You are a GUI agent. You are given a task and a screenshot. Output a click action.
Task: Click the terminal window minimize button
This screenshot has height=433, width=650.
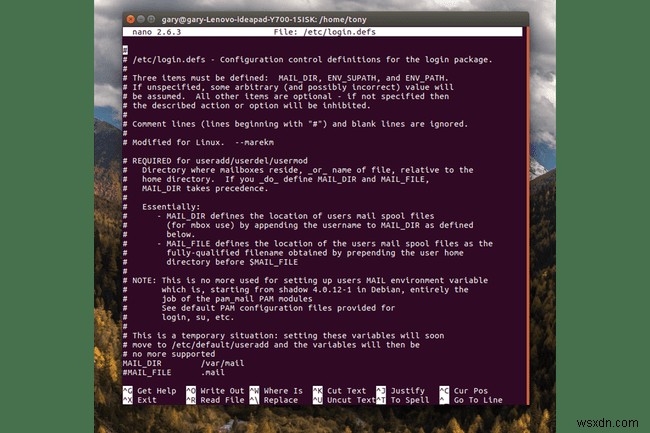[x=141, y=19]
